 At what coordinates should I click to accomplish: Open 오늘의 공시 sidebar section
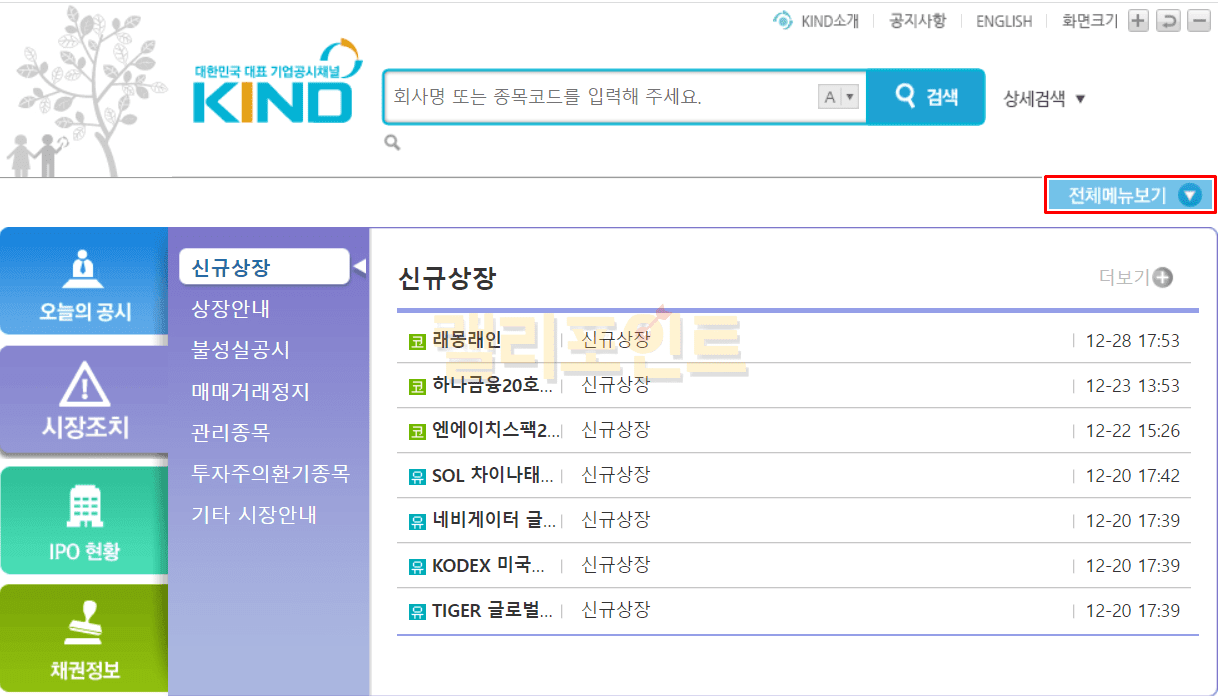(x=85, y=283)
